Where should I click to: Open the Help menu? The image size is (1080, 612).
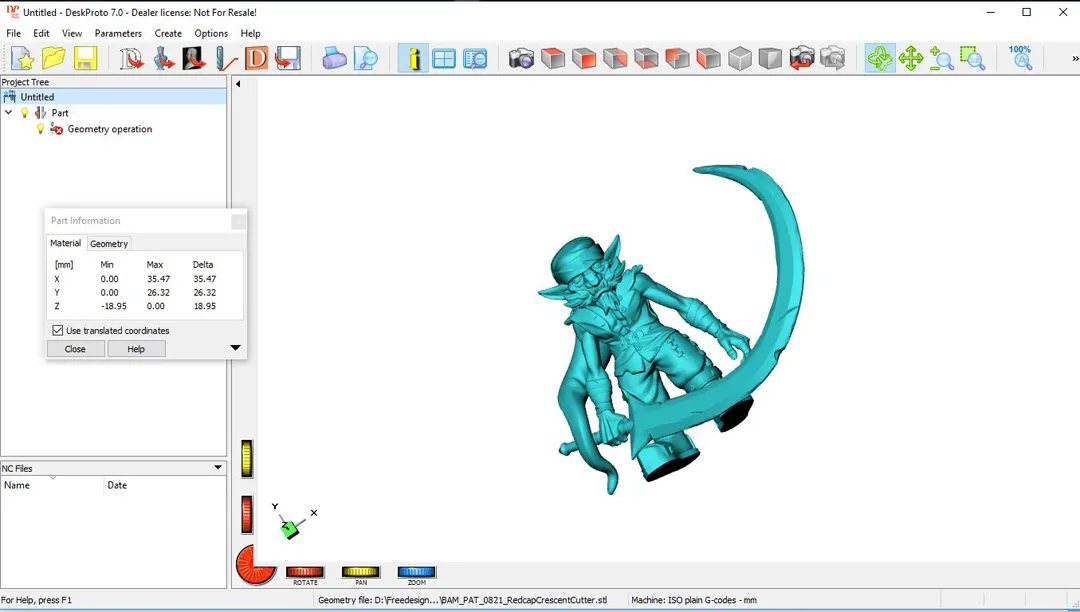[x=250, y=33]
